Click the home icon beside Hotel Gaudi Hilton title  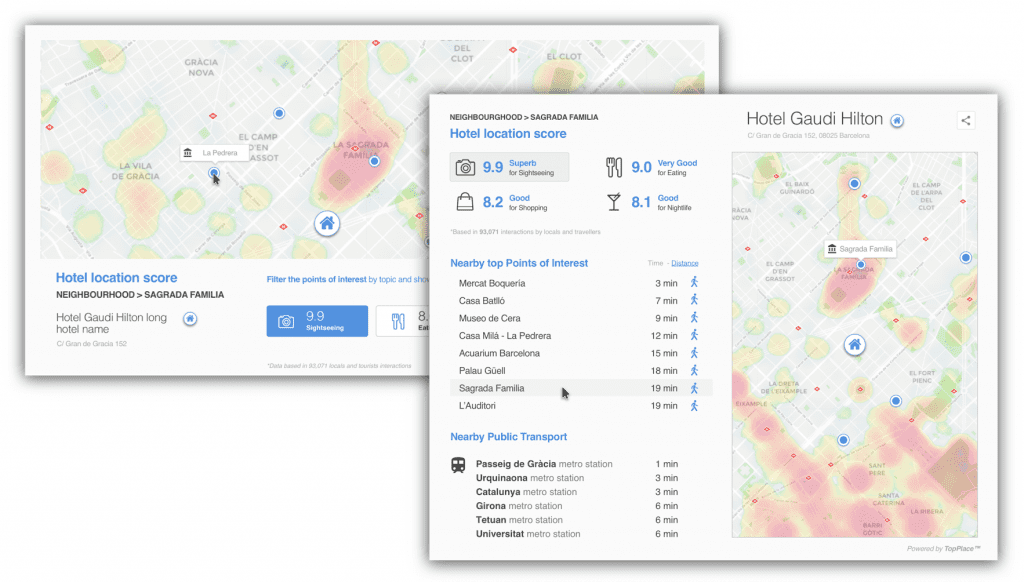click(x=897, y=119)
